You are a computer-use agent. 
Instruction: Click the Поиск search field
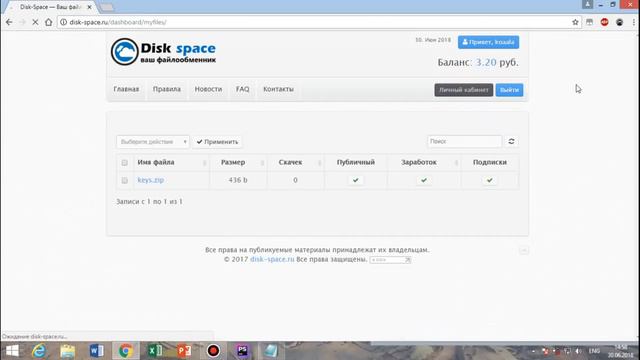pos(464,141)
